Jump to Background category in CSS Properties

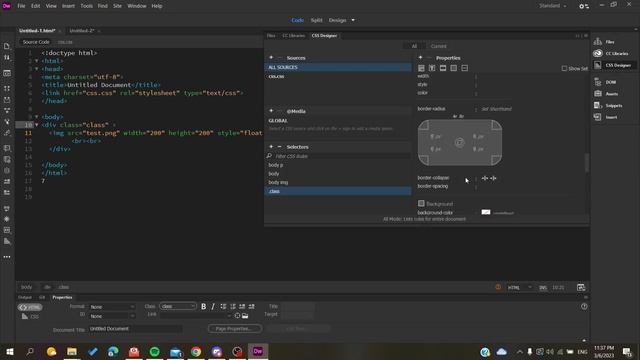point(453,68)
